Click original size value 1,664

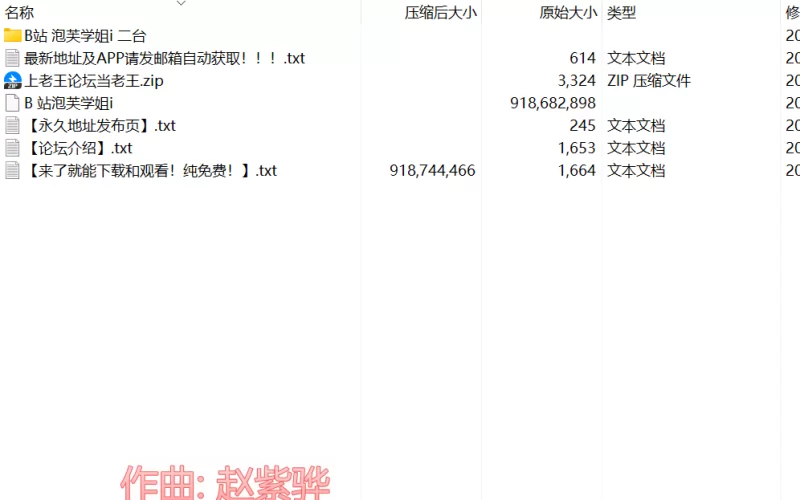[x=577, y=170]
